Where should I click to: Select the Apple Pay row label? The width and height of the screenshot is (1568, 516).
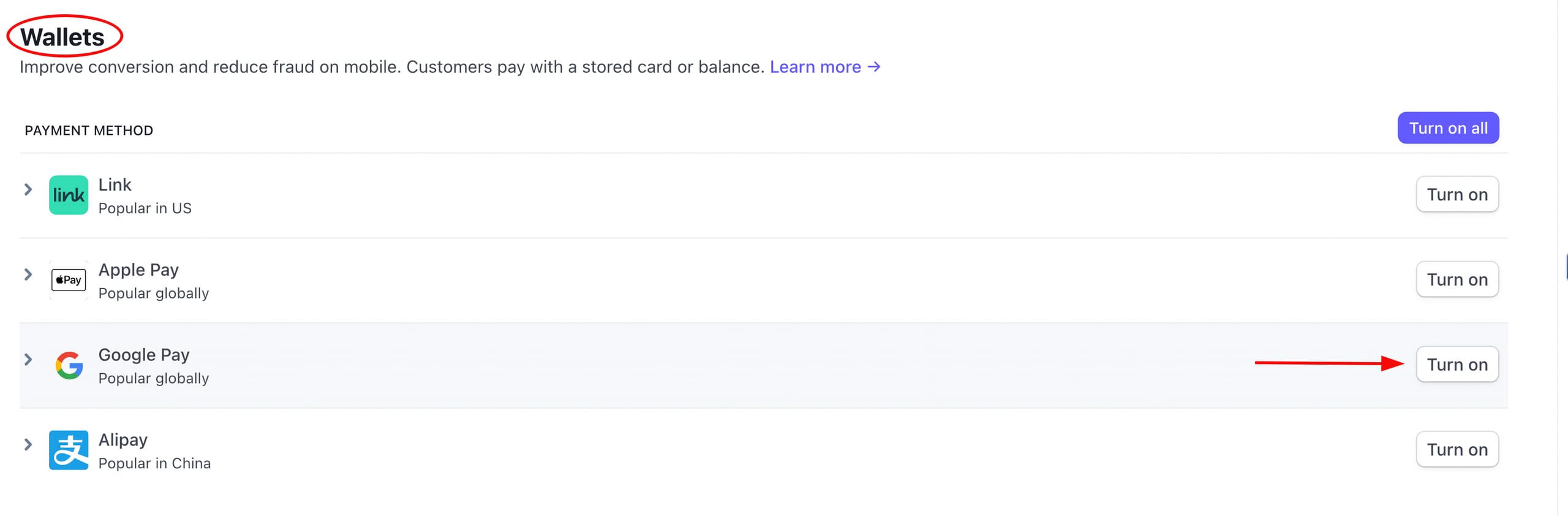click(x=138, y=270)
